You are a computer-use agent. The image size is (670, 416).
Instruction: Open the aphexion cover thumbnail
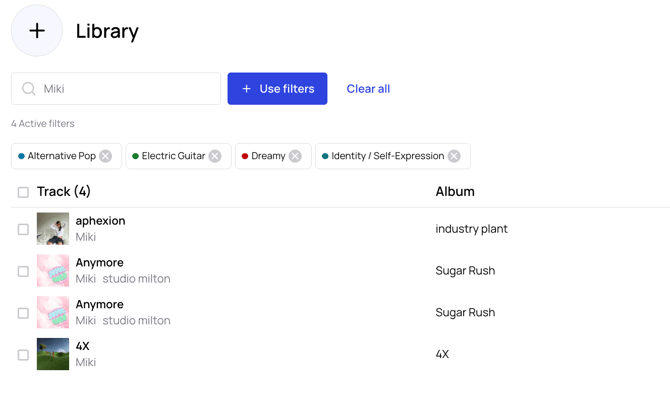53,229
